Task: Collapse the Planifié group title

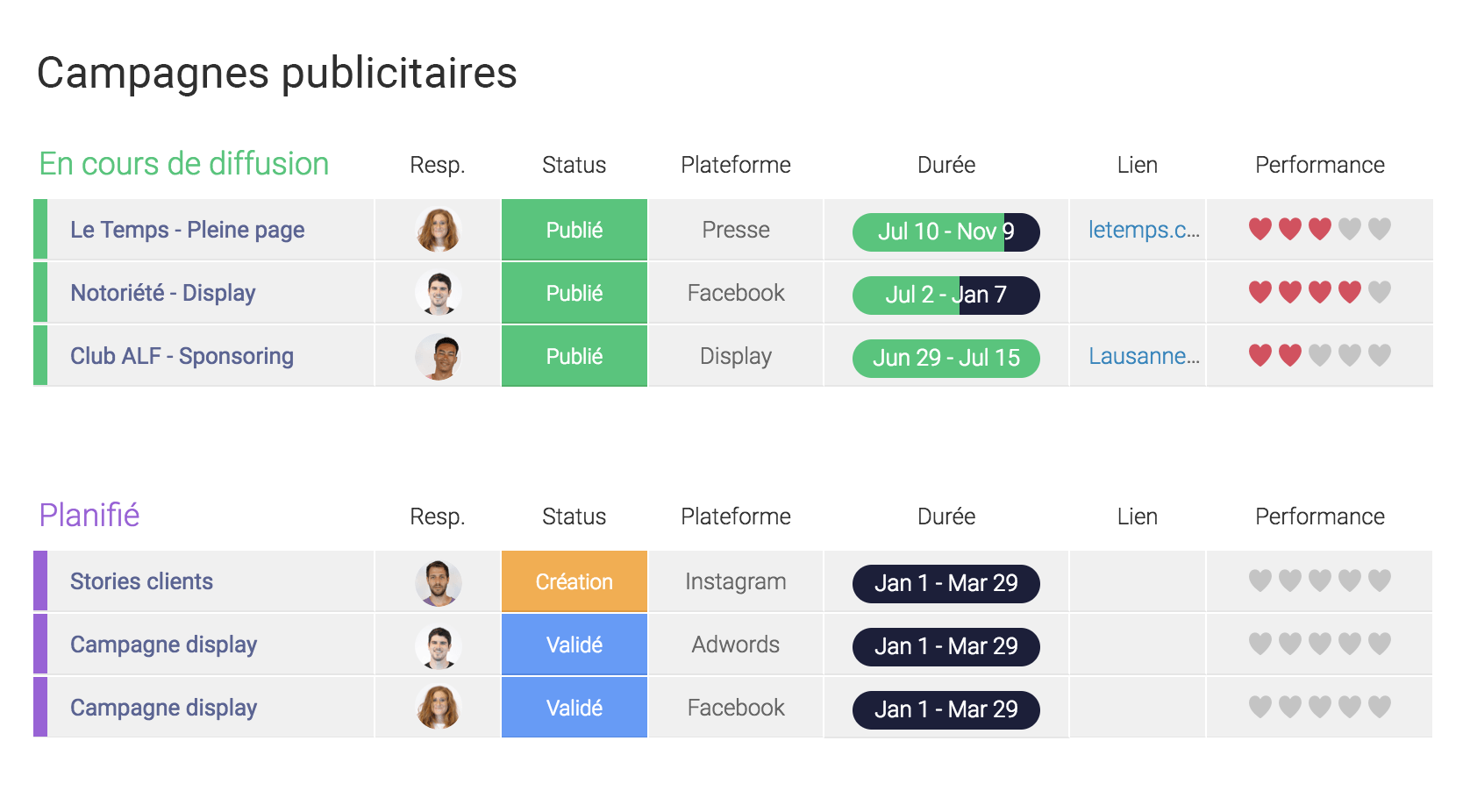Action: click(x=89, y=516)
